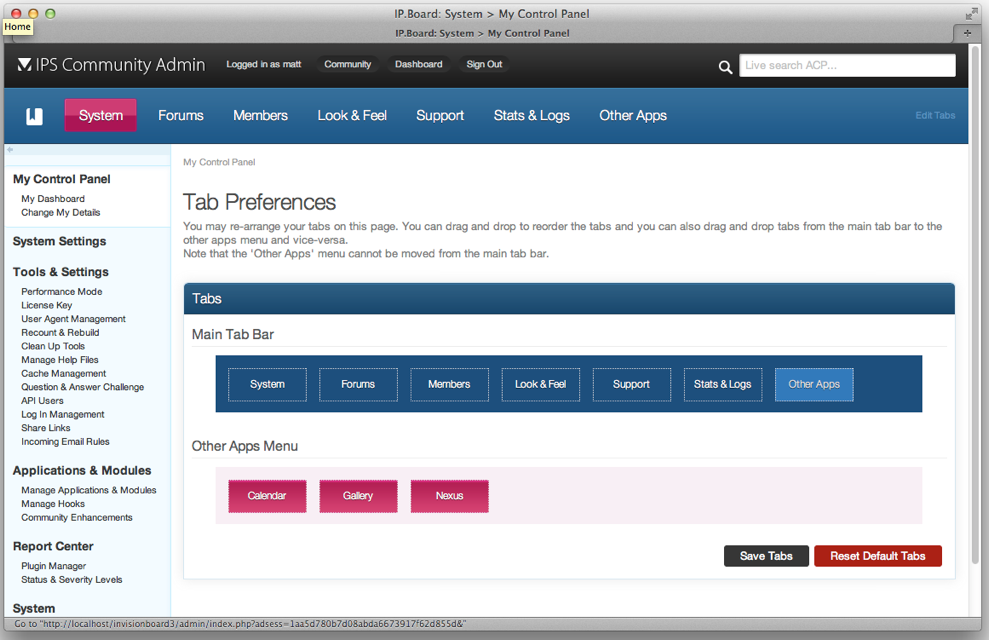Open Change My Details link

(x=61, y=212)
